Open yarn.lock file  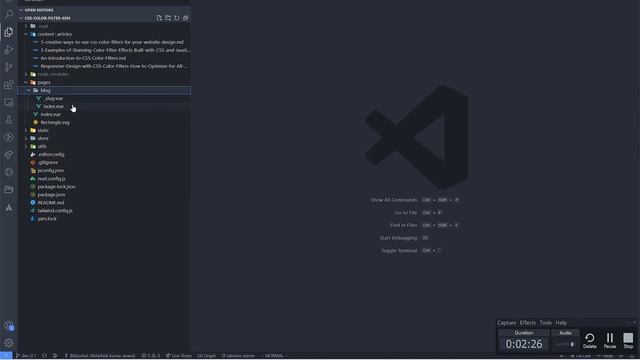[x=47, y=219]
